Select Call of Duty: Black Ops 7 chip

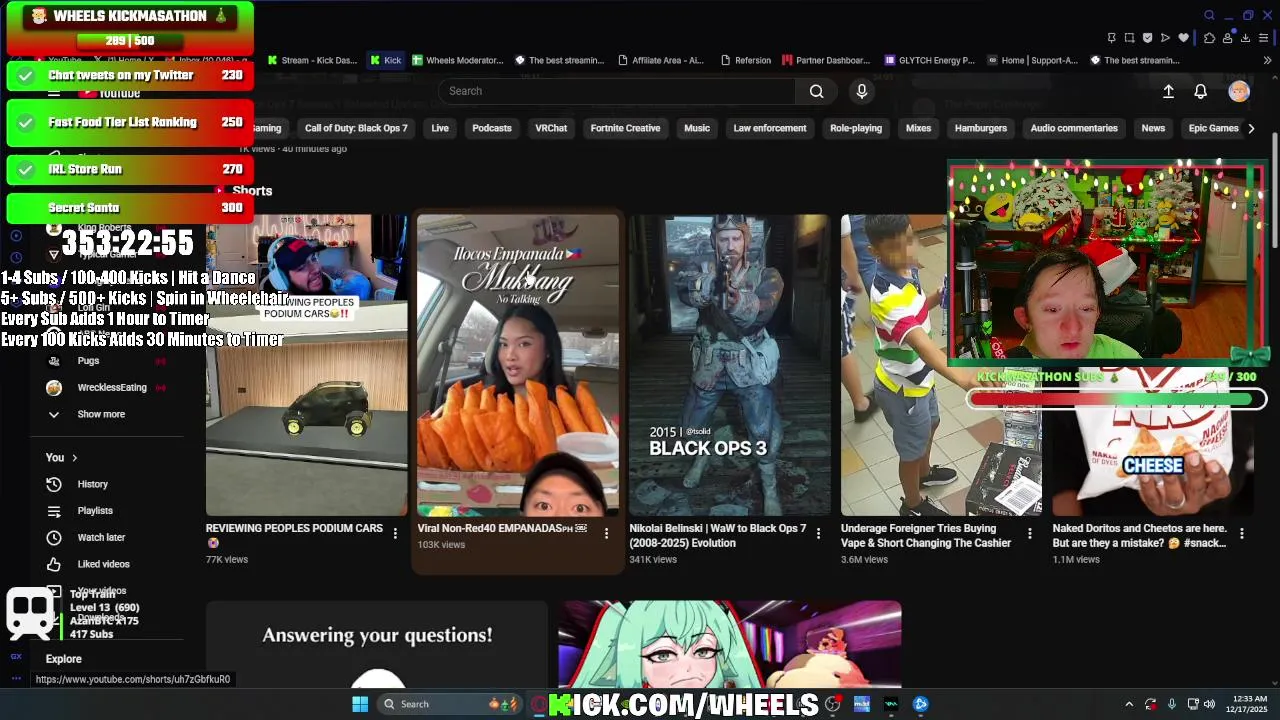[356, 128]
